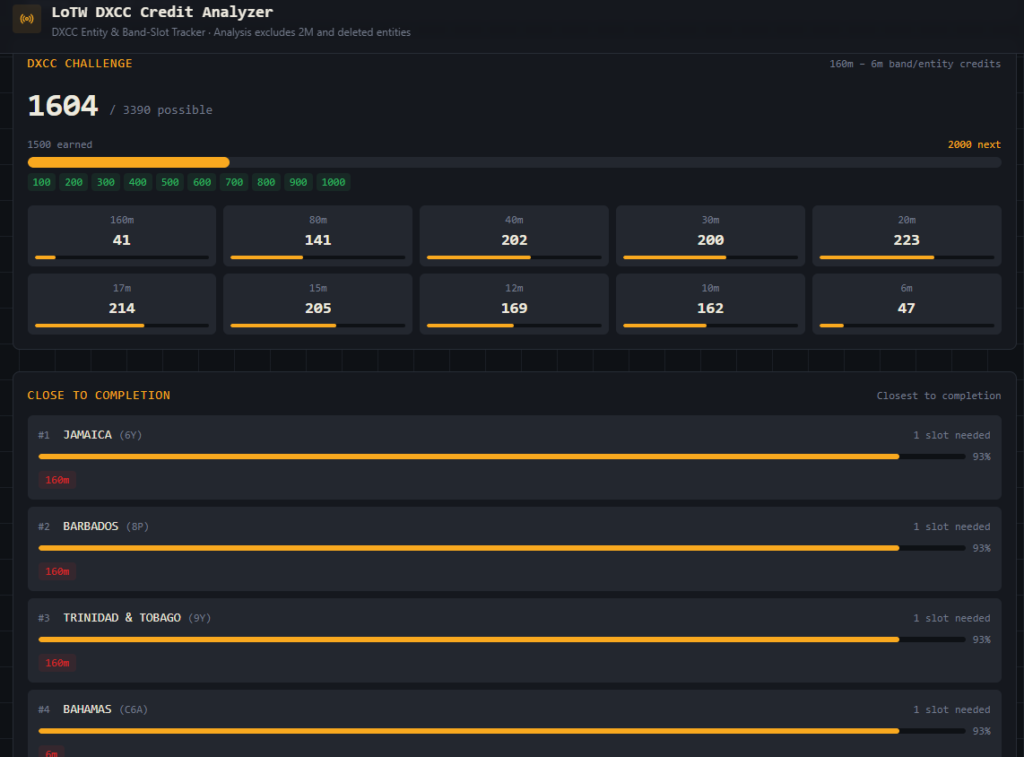The image size is (1024, 757).
Task: Click Barbados 160m missing band tag
Action: (x=57, y=571)
